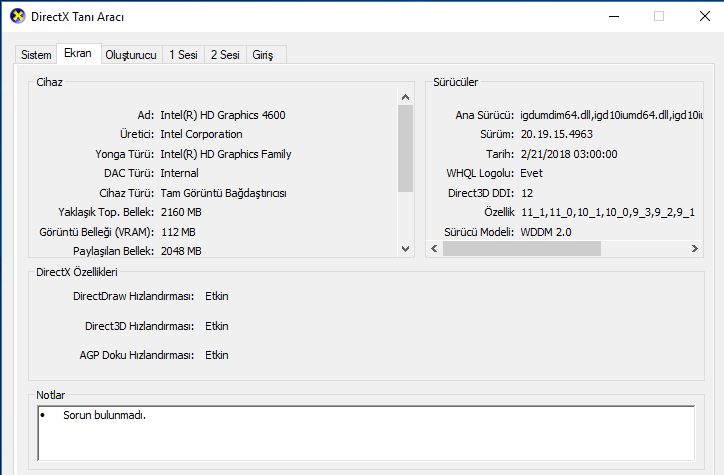Image resolution: width=724 pixels, height=475 pixels.
Task: Click the 'Yaklaşık Top. Bellek:' label
Action: pos(106,212)
